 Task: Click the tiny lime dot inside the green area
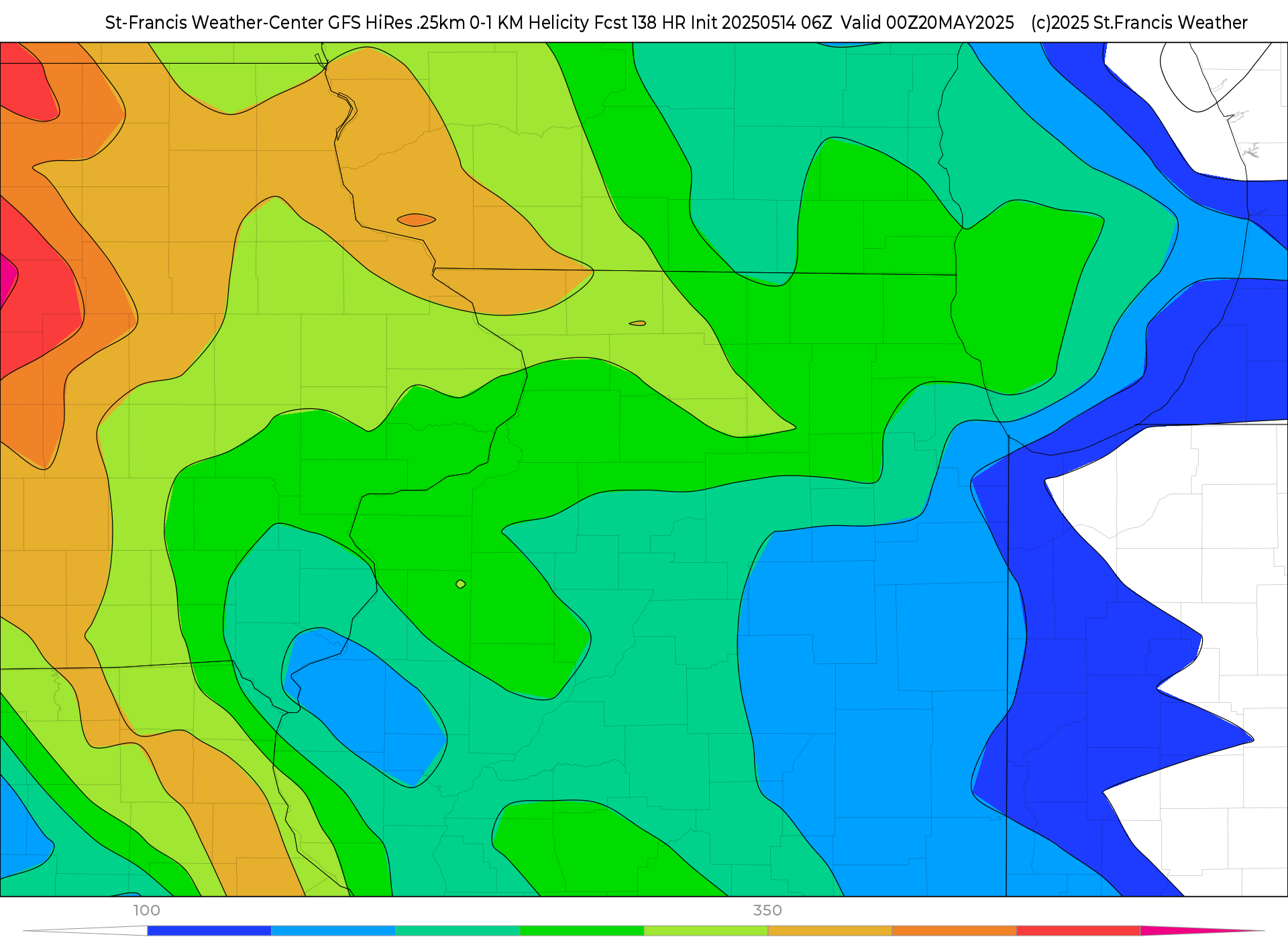click(461, 584)
